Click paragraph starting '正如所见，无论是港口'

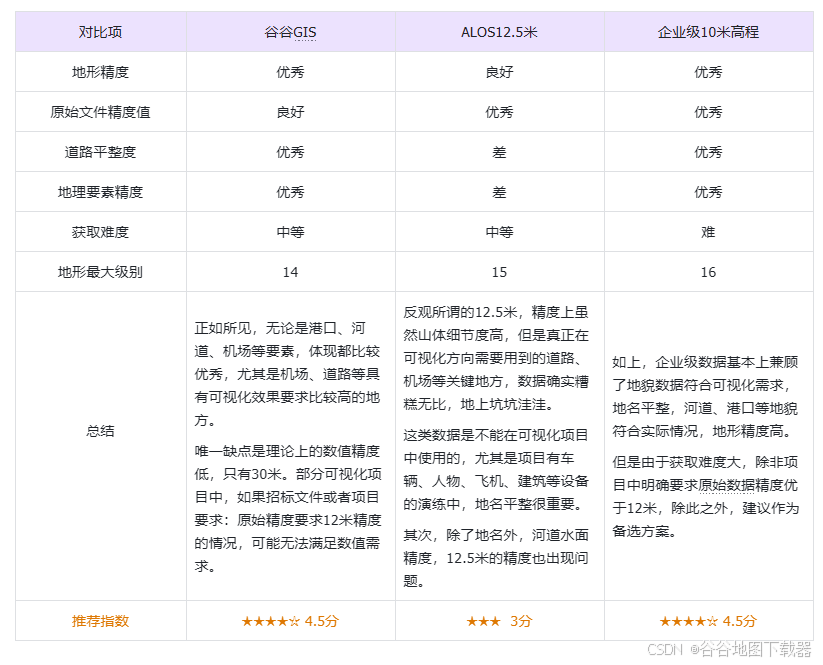coord(287,374)
